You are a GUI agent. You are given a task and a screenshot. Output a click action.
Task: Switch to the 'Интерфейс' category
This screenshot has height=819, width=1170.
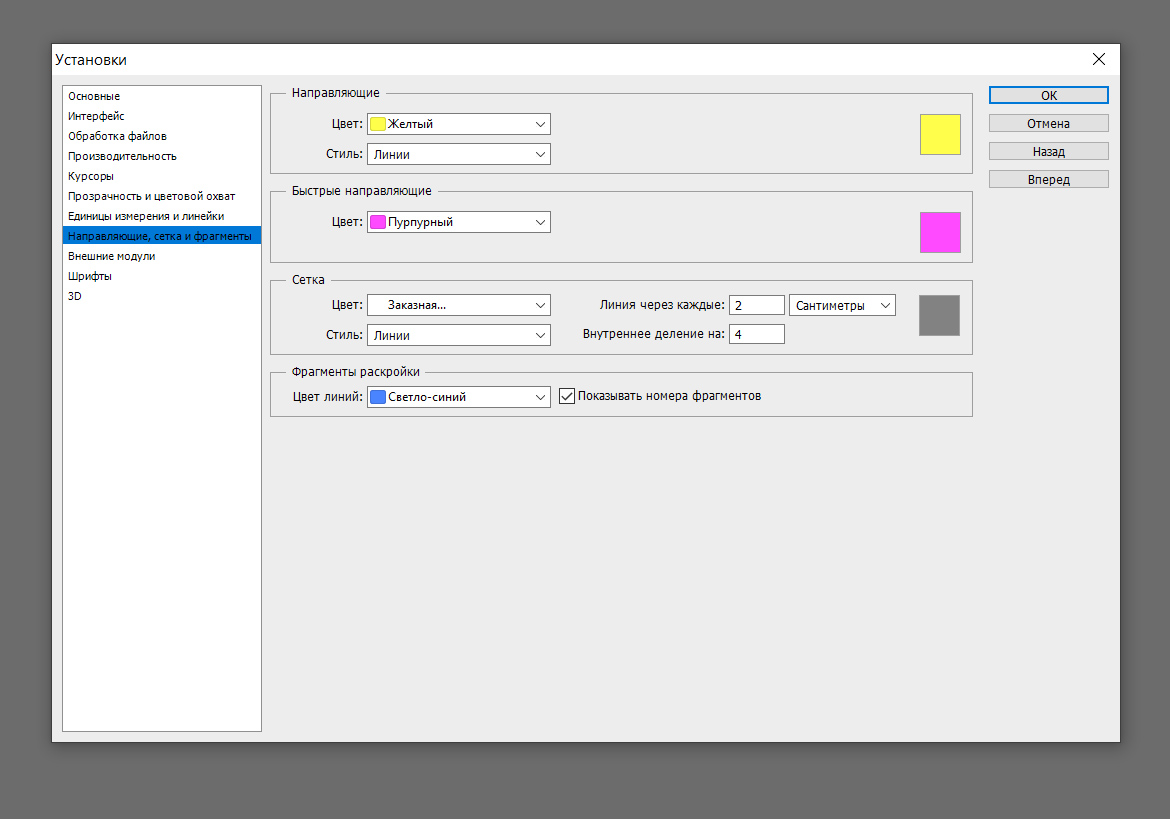(x=96, y=116)
